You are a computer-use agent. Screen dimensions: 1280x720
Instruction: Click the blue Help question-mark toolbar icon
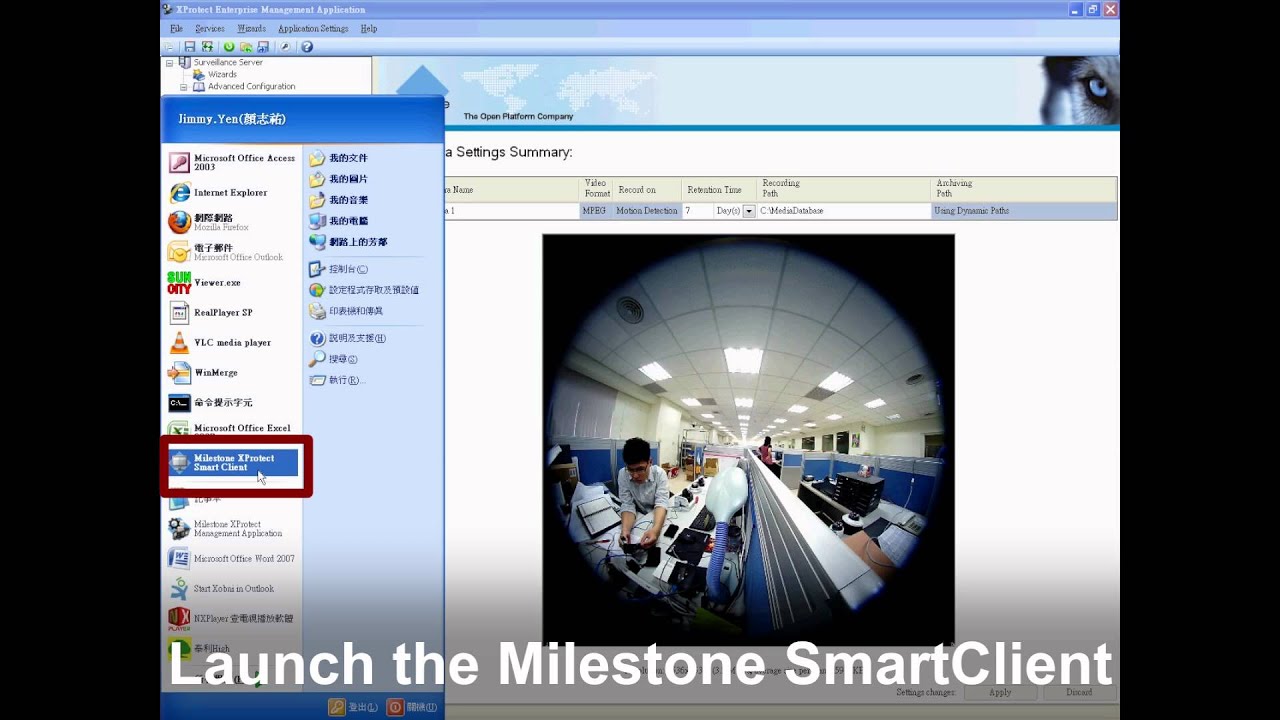(x=307, y=46)
